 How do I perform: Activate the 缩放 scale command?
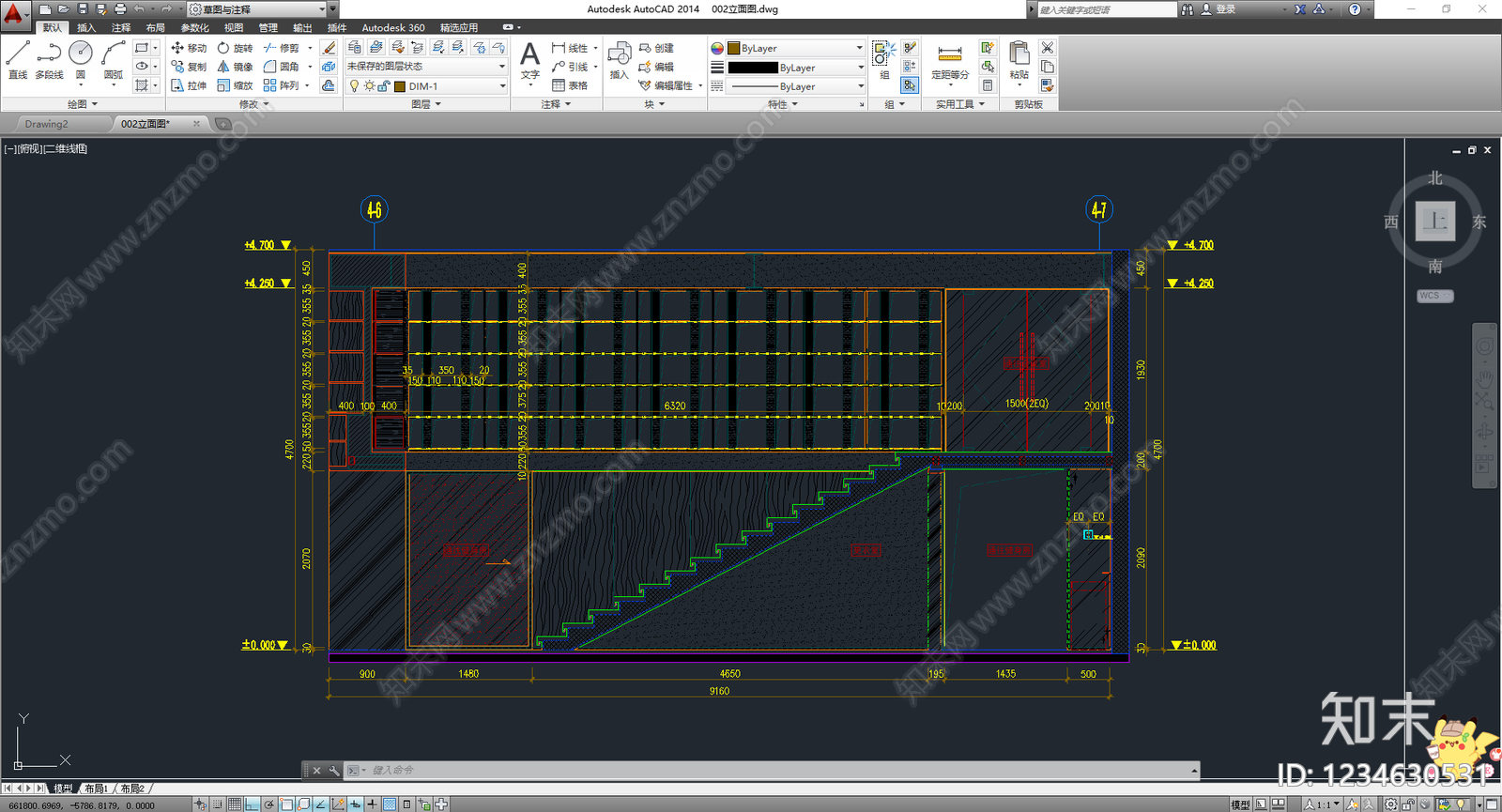pyautogui.click(x=235, y=85)
